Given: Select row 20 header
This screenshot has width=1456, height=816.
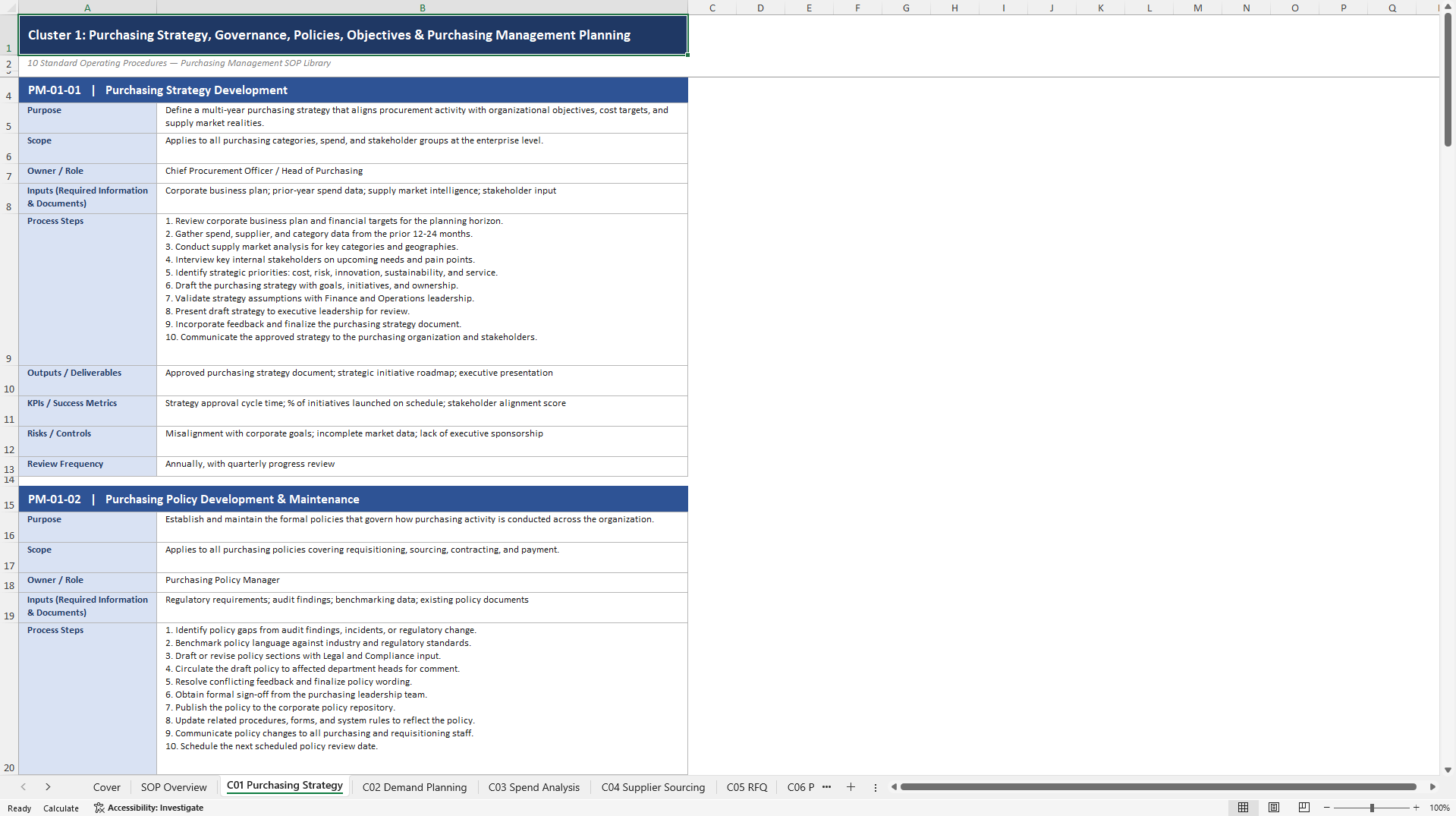Looking at the screenshot, I should coord(9,698).
